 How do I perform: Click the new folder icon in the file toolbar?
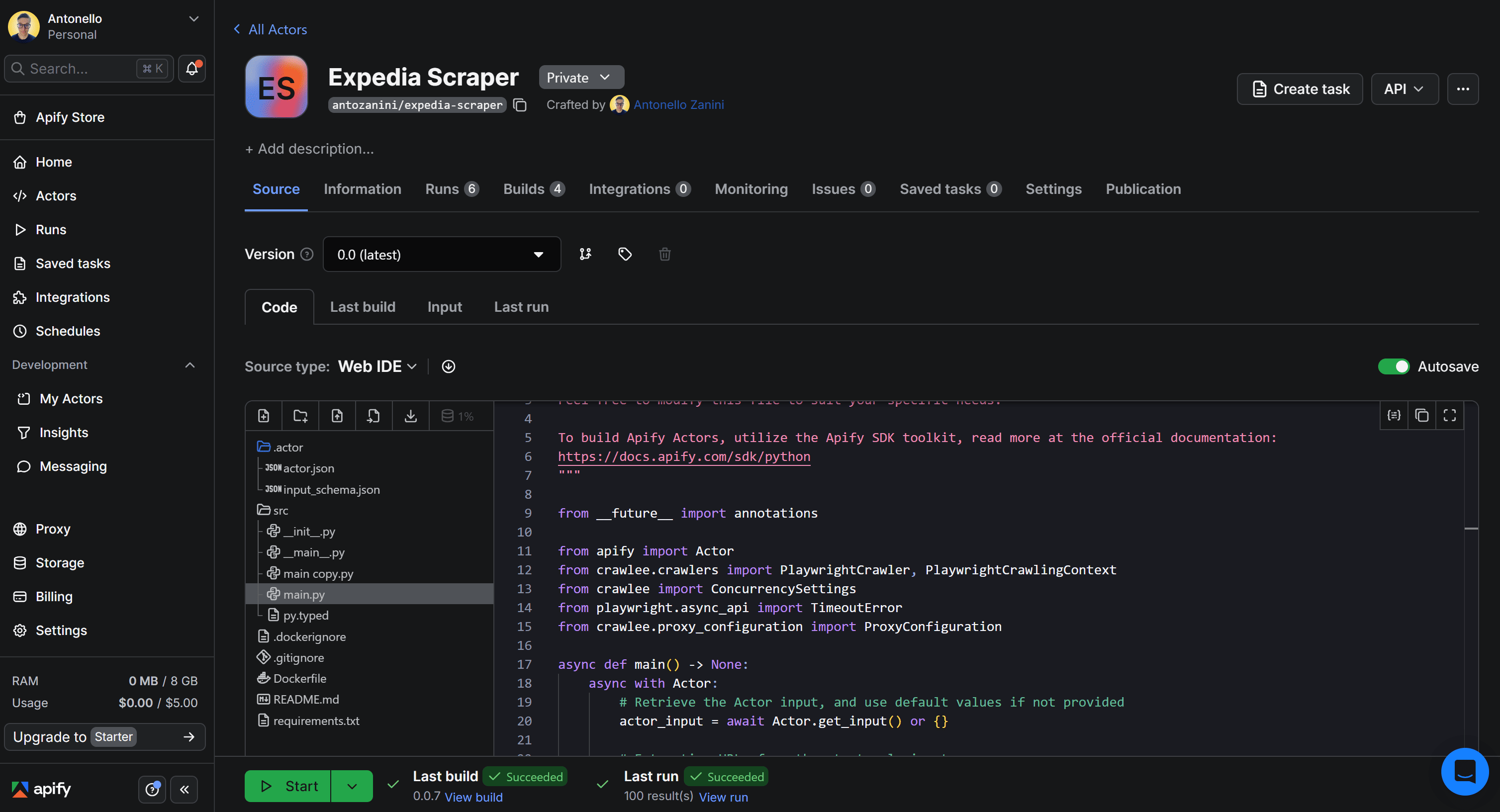click(x=300, y=416)
